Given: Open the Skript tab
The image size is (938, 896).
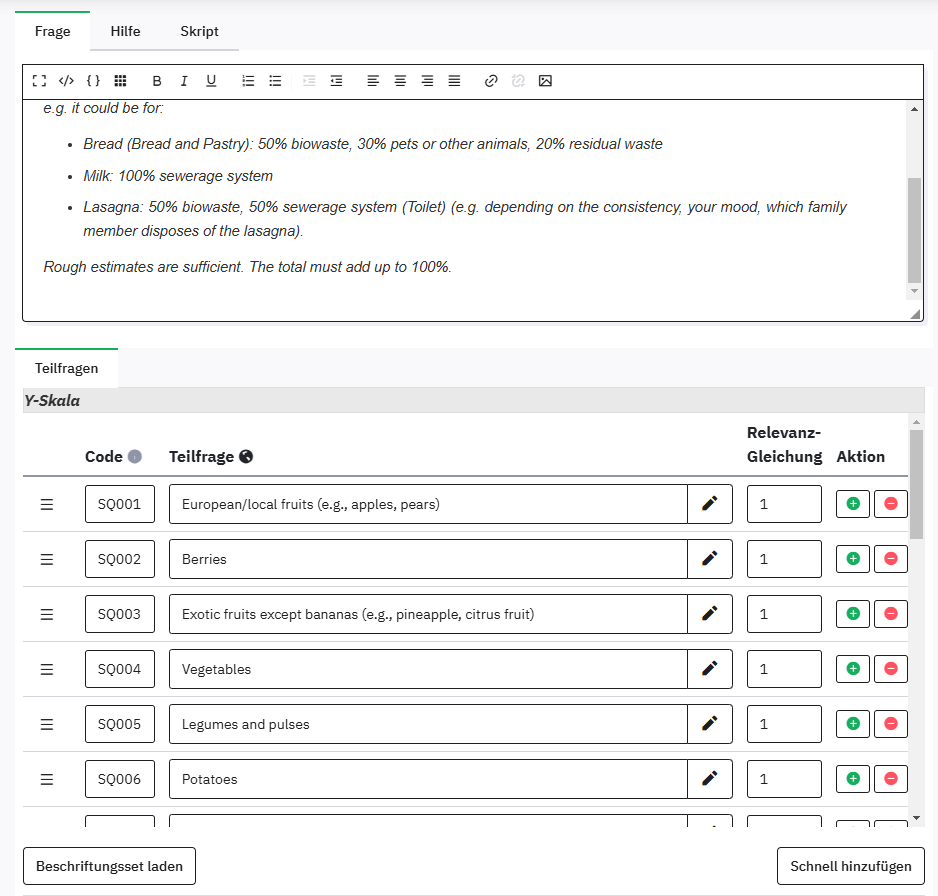Looking at the screenshot, I should coord(199,31).
